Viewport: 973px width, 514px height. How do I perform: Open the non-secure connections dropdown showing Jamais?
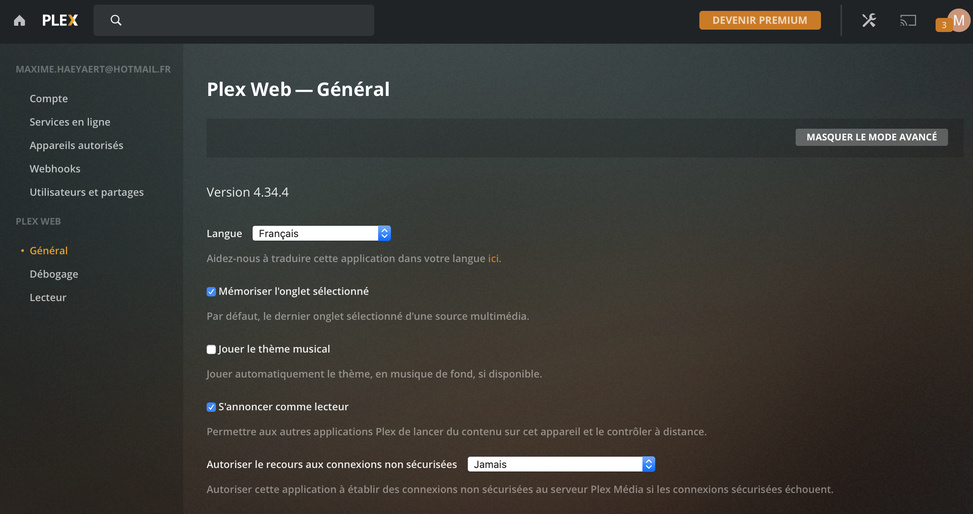[x=561, y=464]
